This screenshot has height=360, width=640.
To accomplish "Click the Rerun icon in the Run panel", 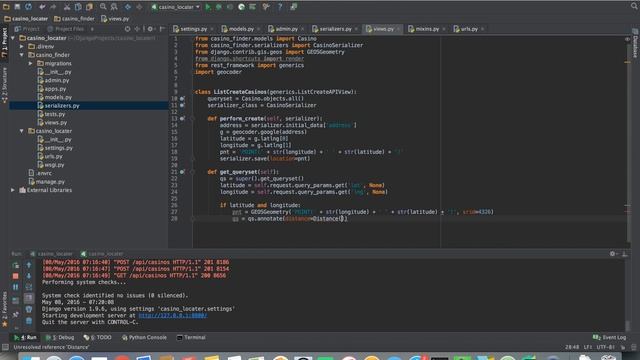I will coord(16,265).
